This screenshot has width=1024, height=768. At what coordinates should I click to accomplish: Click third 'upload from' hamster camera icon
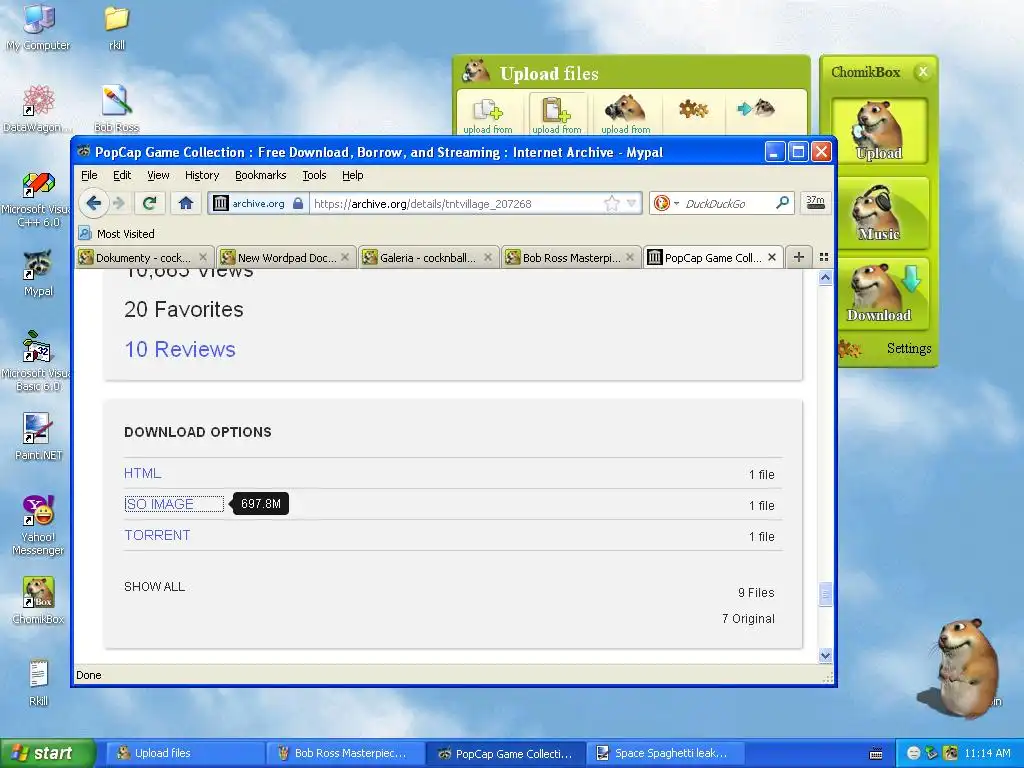point(626,114)
